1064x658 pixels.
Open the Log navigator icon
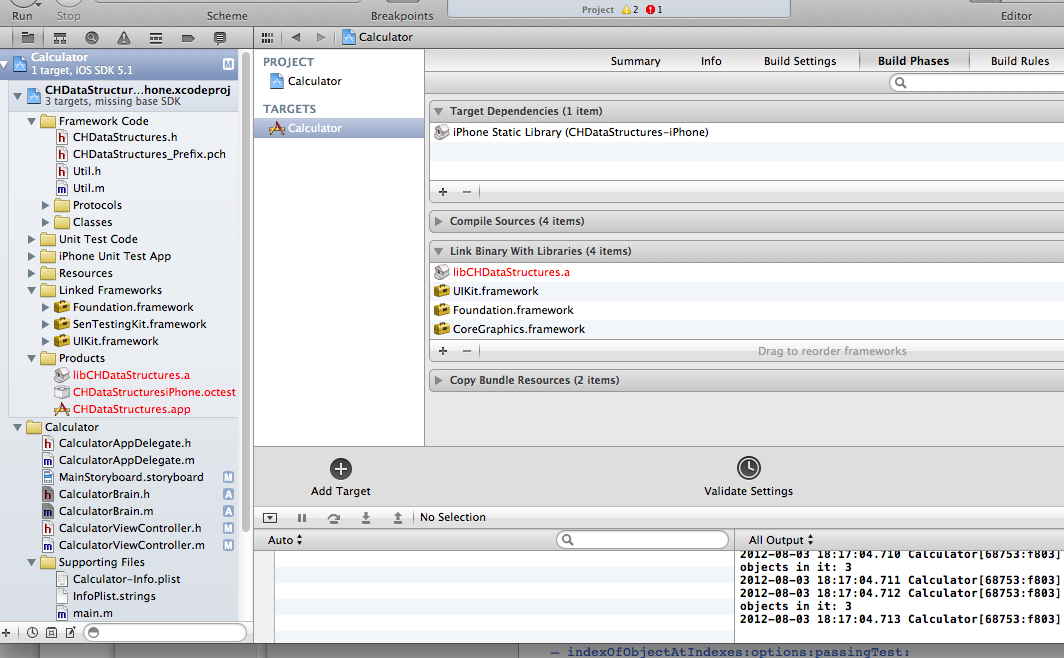click(x=219, y=38)
